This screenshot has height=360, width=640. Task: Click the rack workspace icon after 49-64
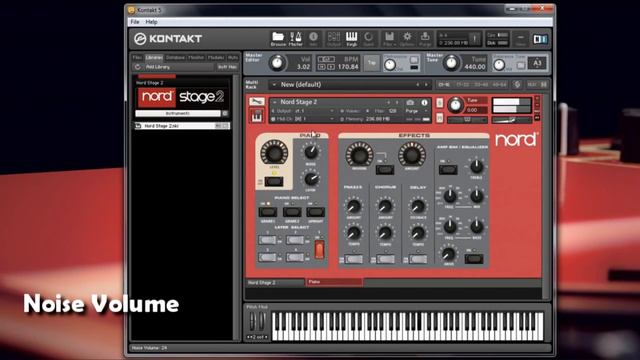[x=517, y=84]
